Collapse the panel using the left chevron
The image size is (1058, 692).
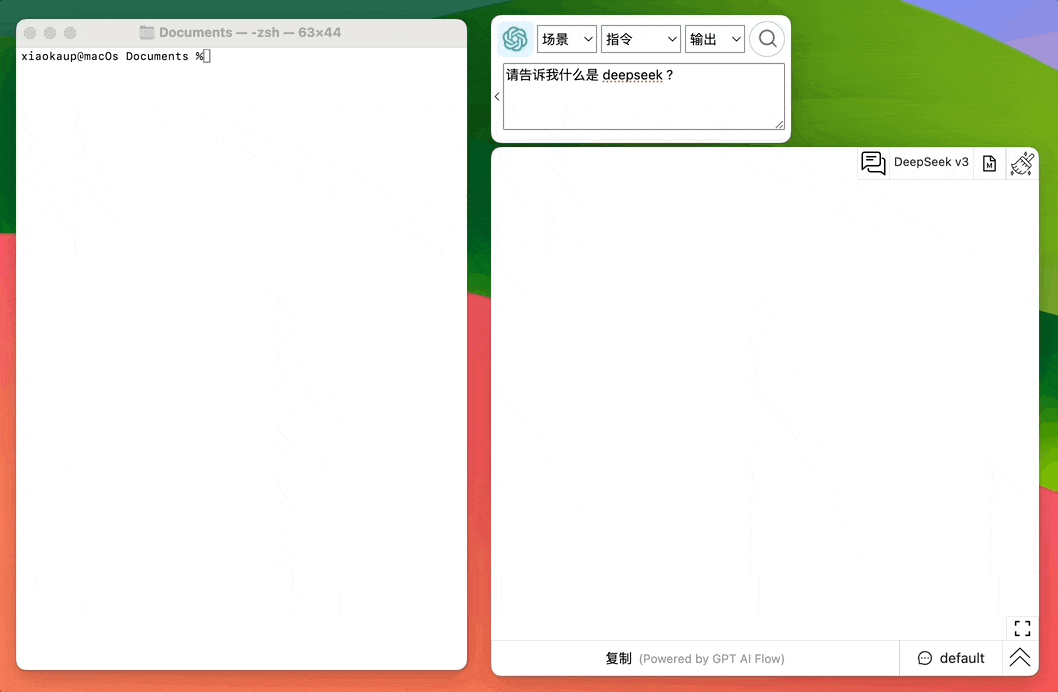pos(497,96)
